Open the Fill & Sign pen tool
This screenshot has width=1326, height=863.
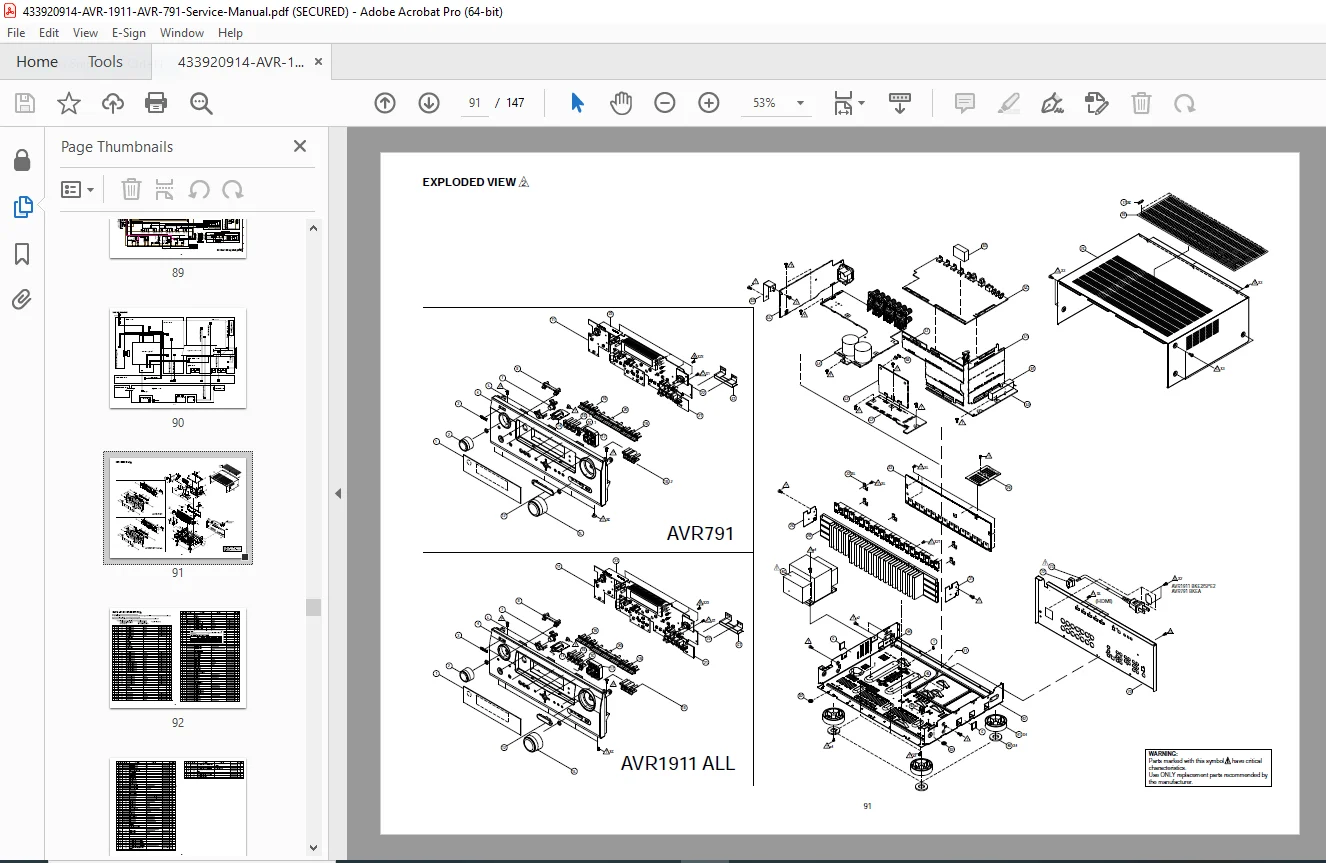click(x=1052, y=103)
